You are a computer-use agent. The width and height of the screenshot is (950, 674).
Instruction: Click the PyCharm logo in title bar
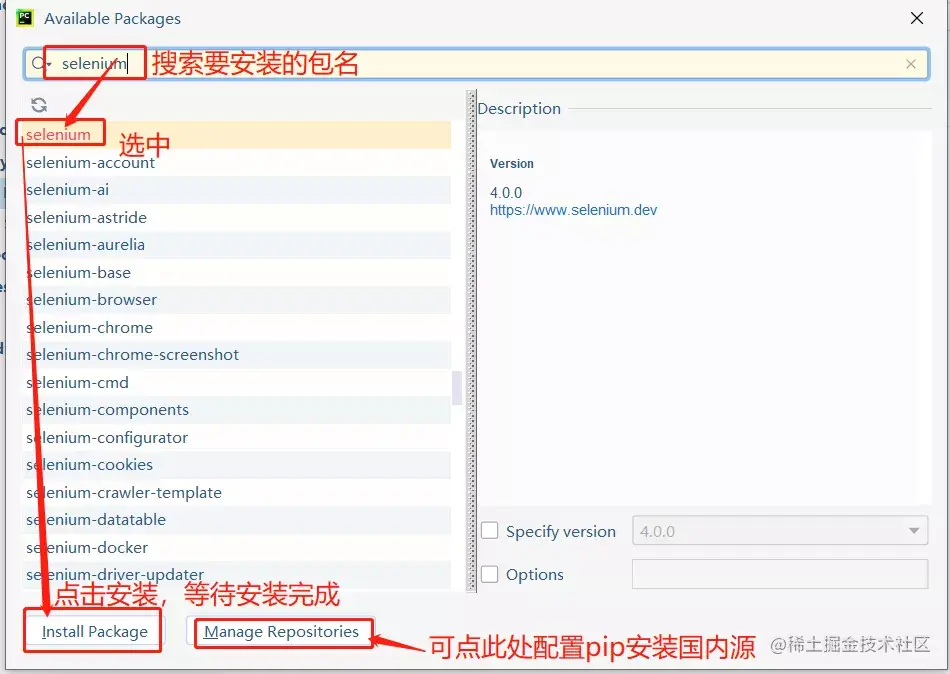point(25,18)
